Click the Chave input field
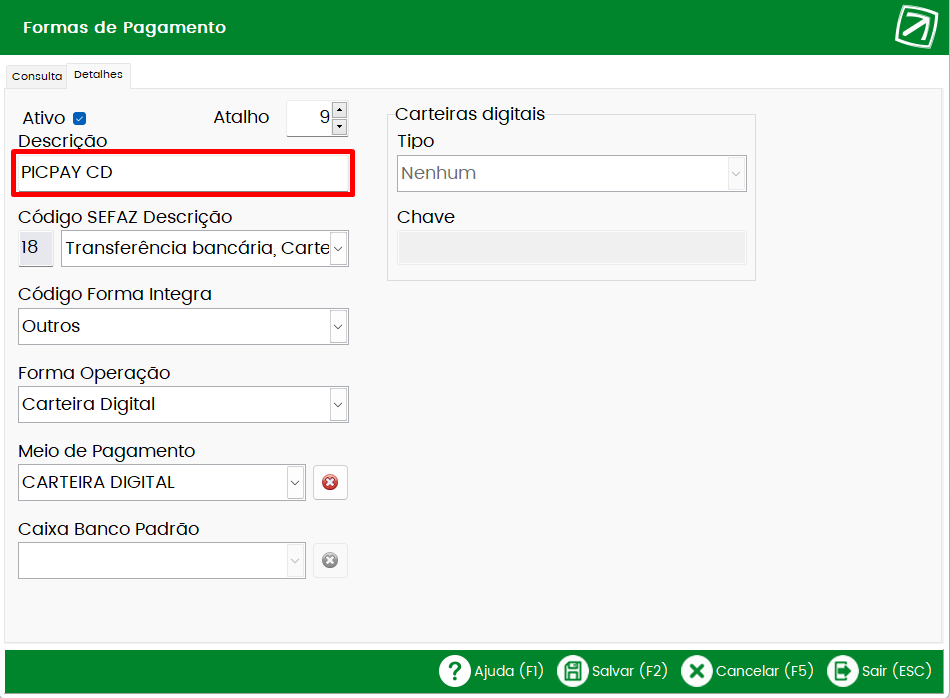The image size is (950, 698). [572, 247]
